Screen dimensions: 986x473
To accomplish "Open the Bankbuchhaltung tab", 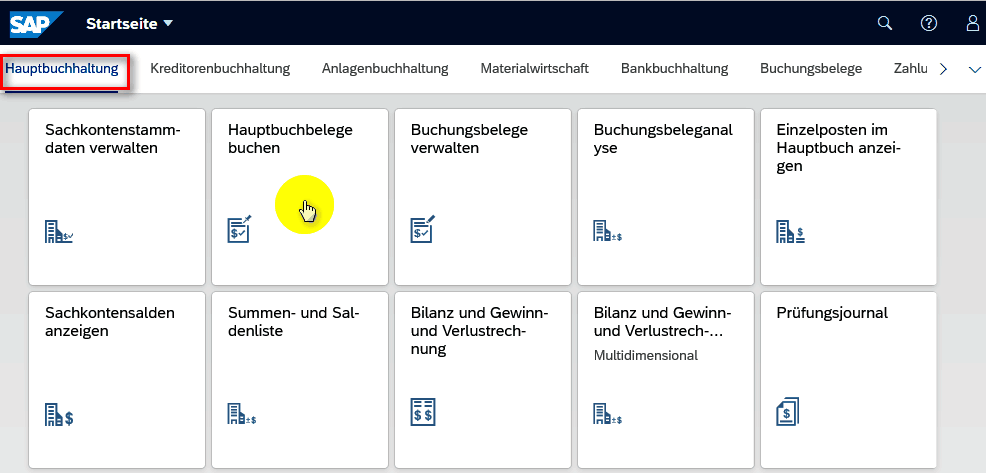I will (x=674, y=69).
